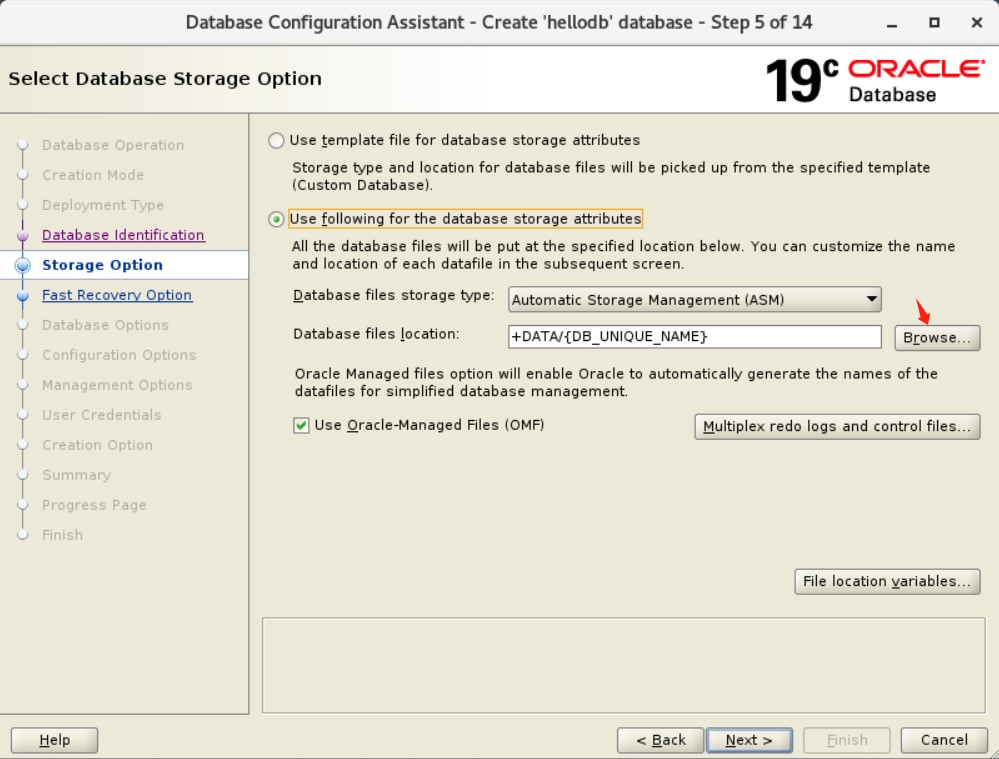The image size is (999, 759).
Task: Go back with the < Back button
Action: tap(660, 740)
